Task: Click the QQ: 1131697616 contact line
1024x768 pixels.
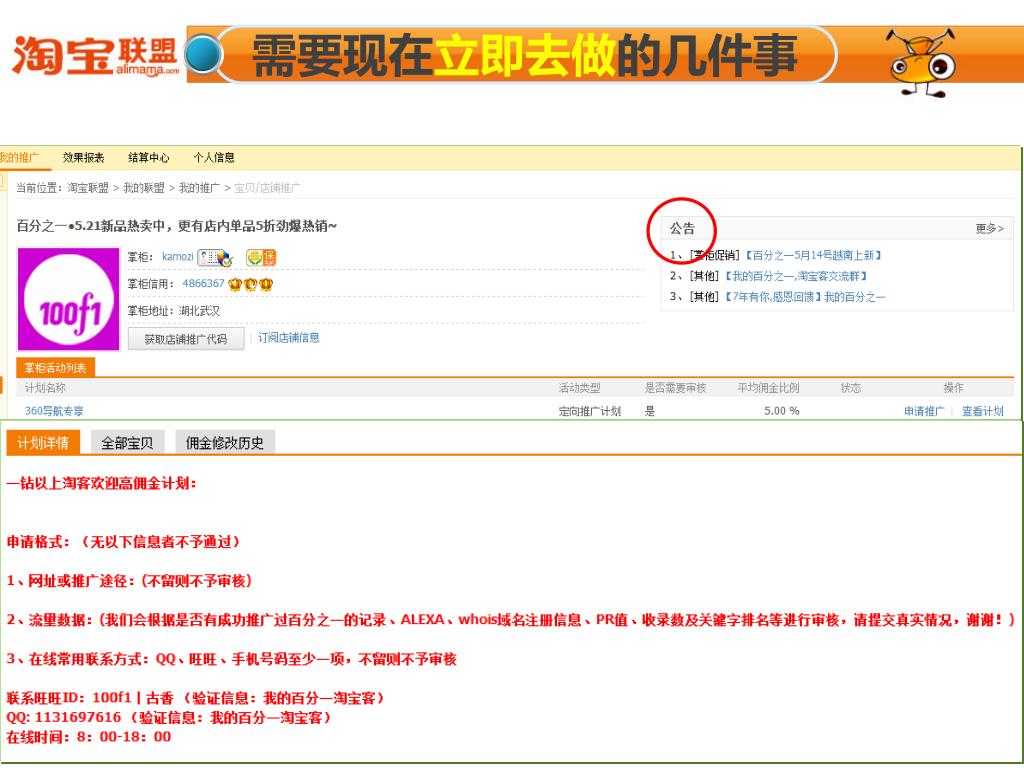Action: click(169, 717)
